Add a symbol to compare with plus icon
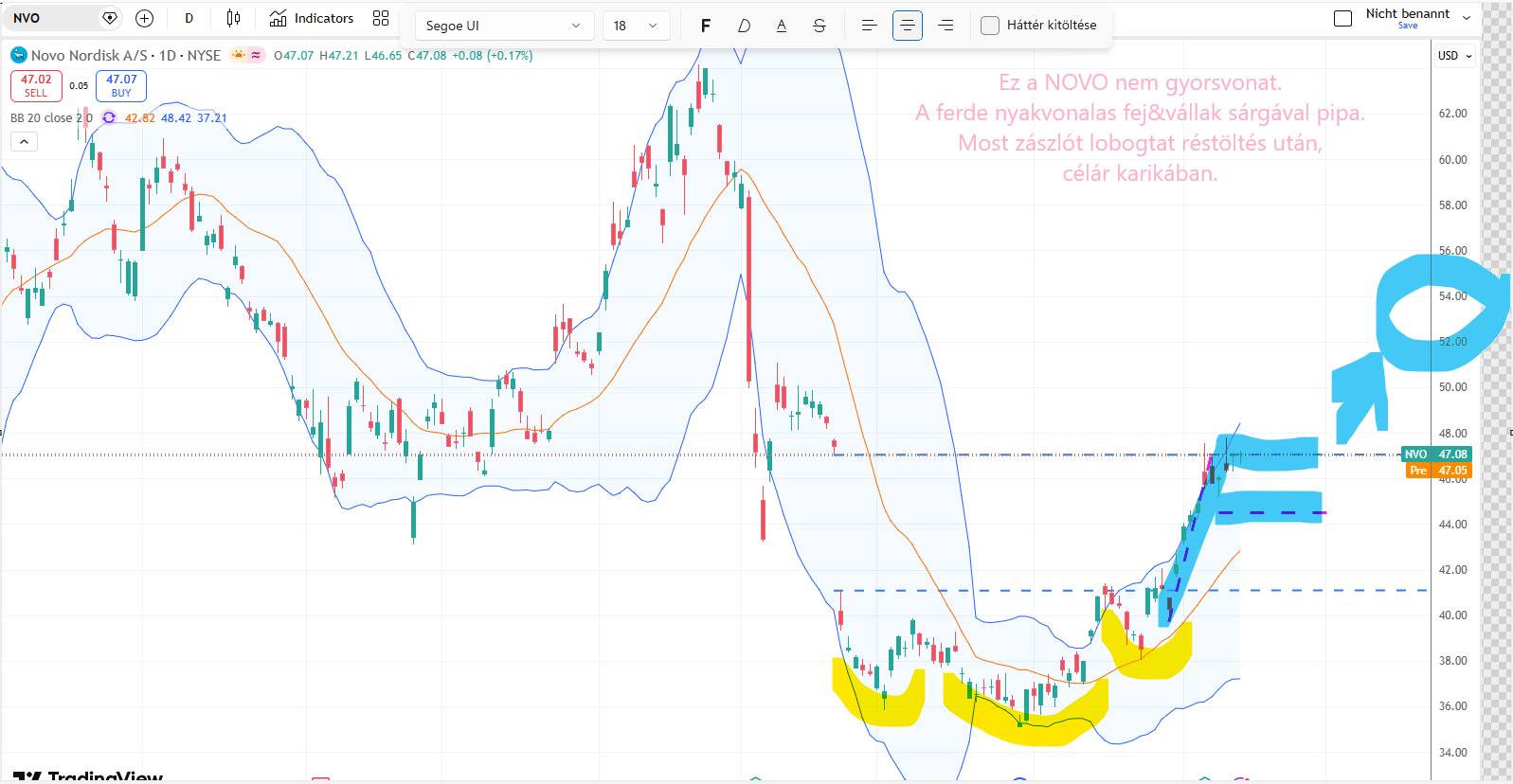 (x=144, y=18)
